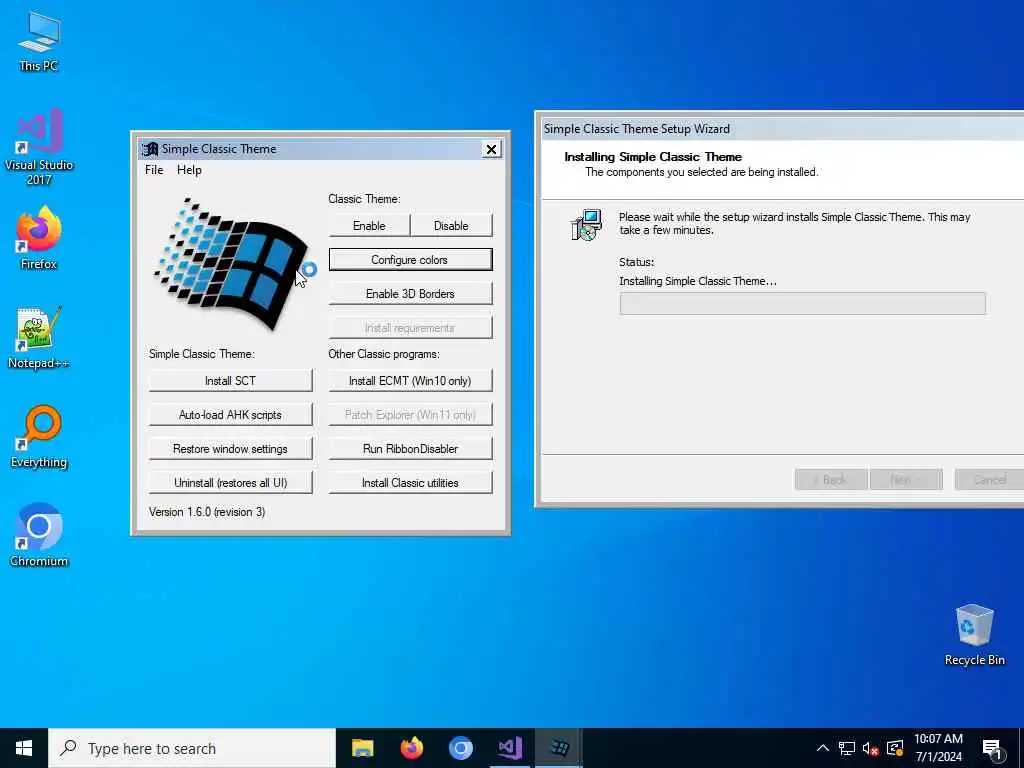
Task: Click Install SCT button
Action: (x=231, y=381)
